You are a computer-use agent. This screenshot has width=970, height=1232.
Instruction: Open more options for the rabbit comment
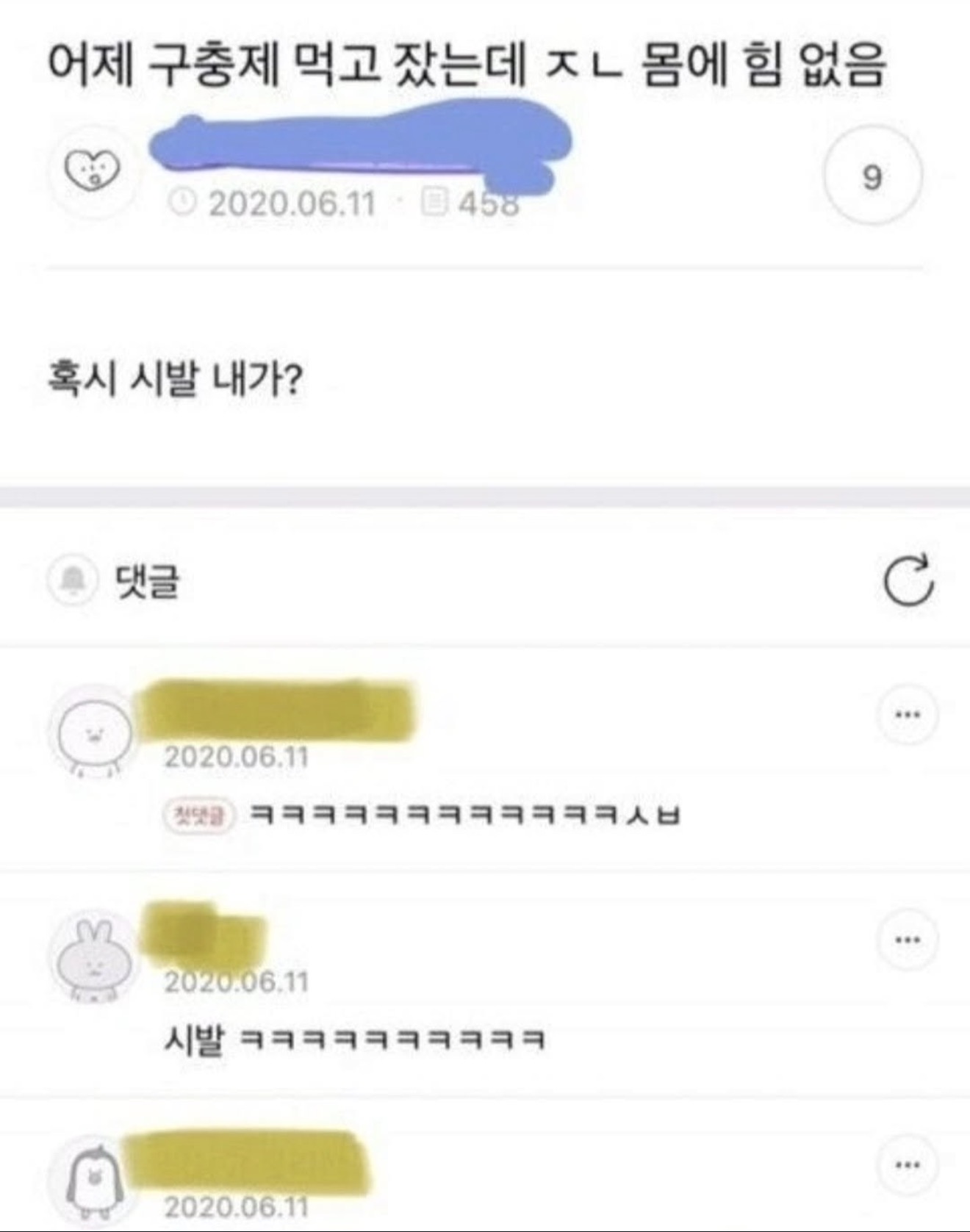(x=908, y=939)
